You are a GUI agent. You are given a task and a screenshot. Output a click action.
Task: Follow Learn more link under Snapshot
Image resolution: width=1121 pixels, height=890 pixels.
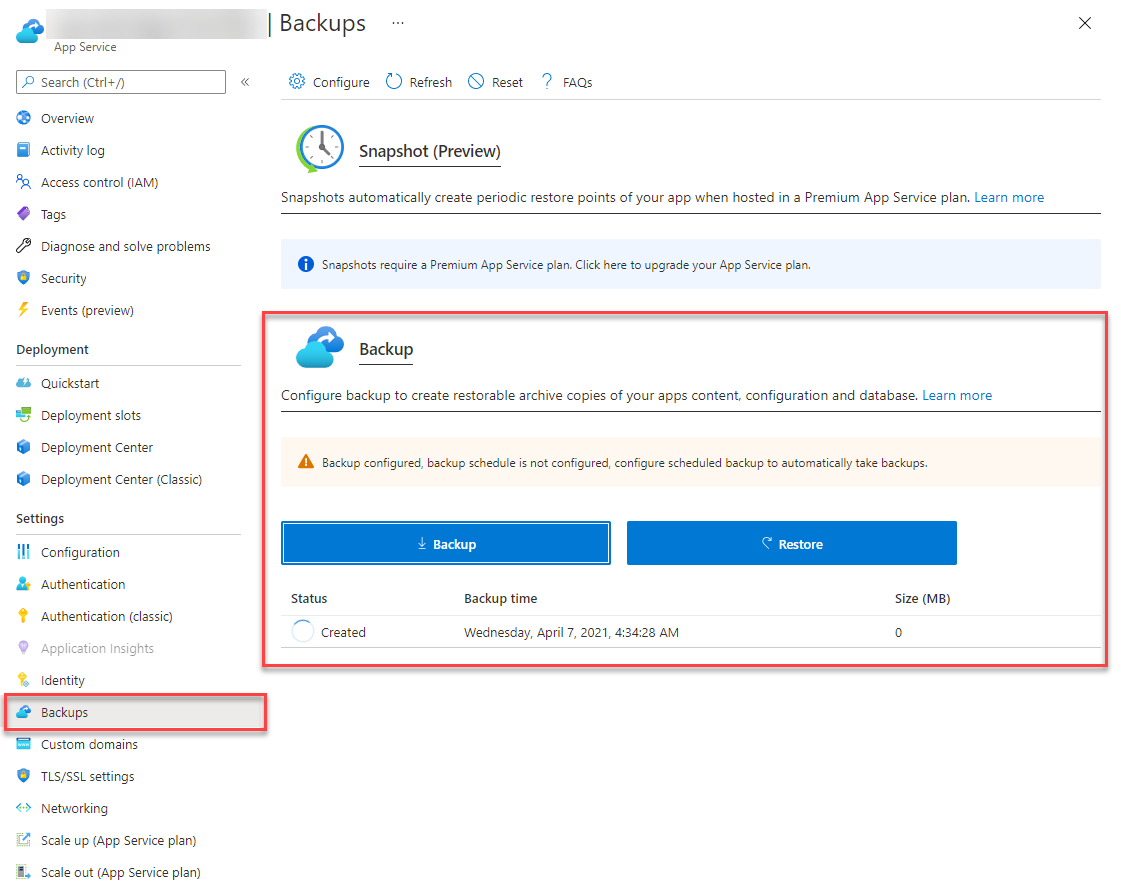(x=1008, y=198)
